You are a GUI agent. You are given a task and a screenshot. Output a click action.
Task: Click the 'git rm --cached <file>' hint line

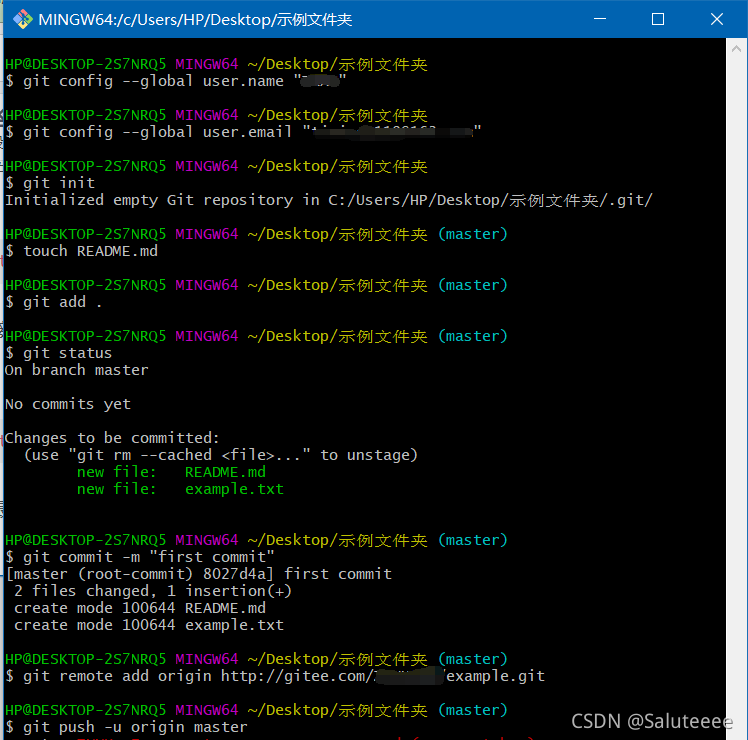pos(220,455)
